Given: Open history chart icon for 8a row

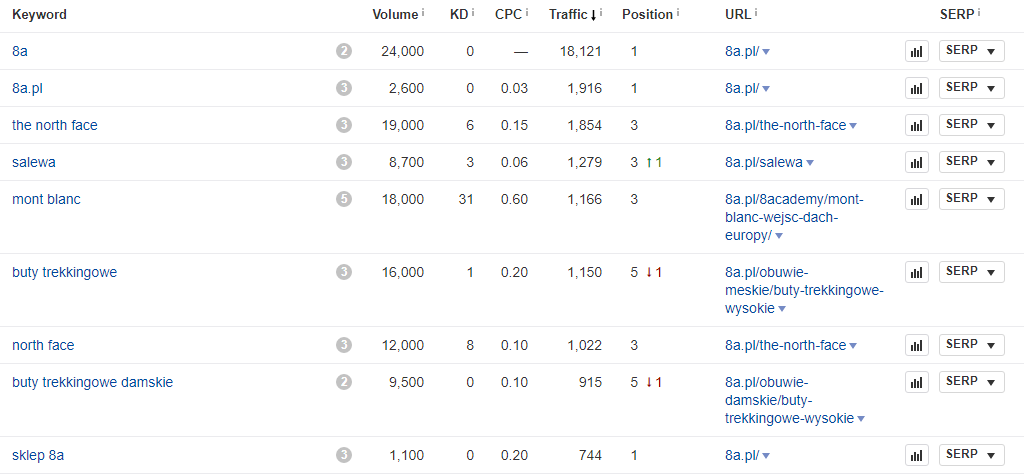Looking at the screenshot, I should [917, 52].
